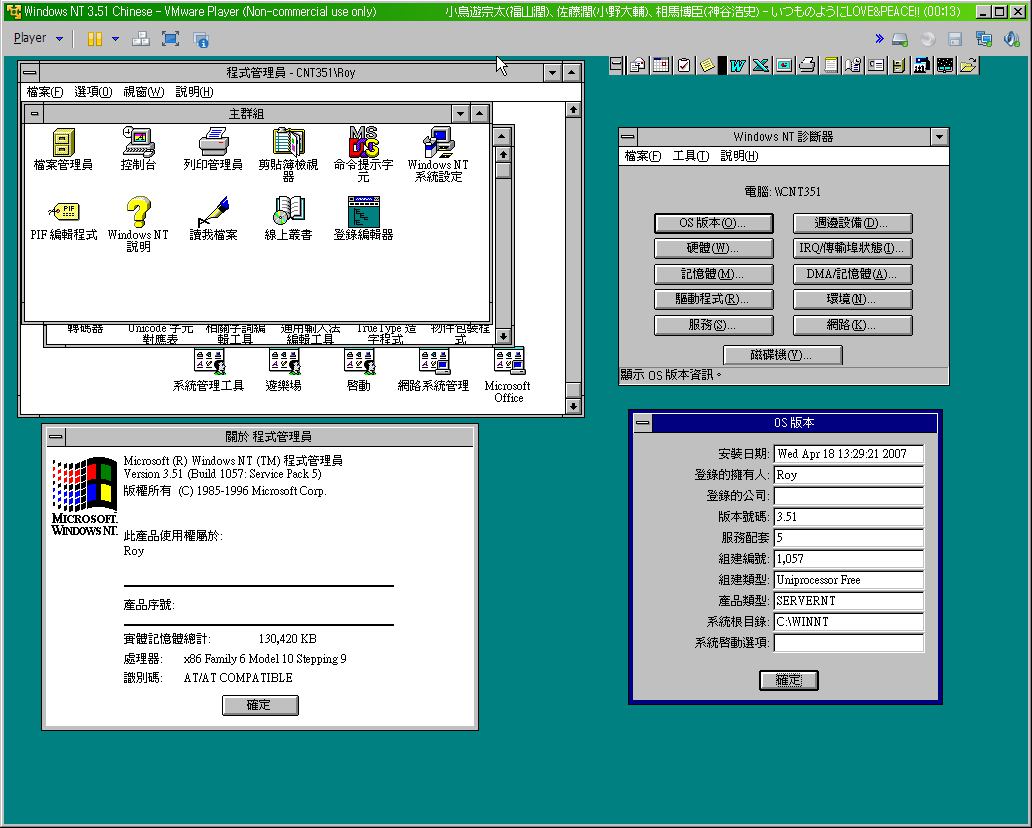Open the 關於 程式管理員 control menu box
The image size is (1032, 828).
point(56,436)
